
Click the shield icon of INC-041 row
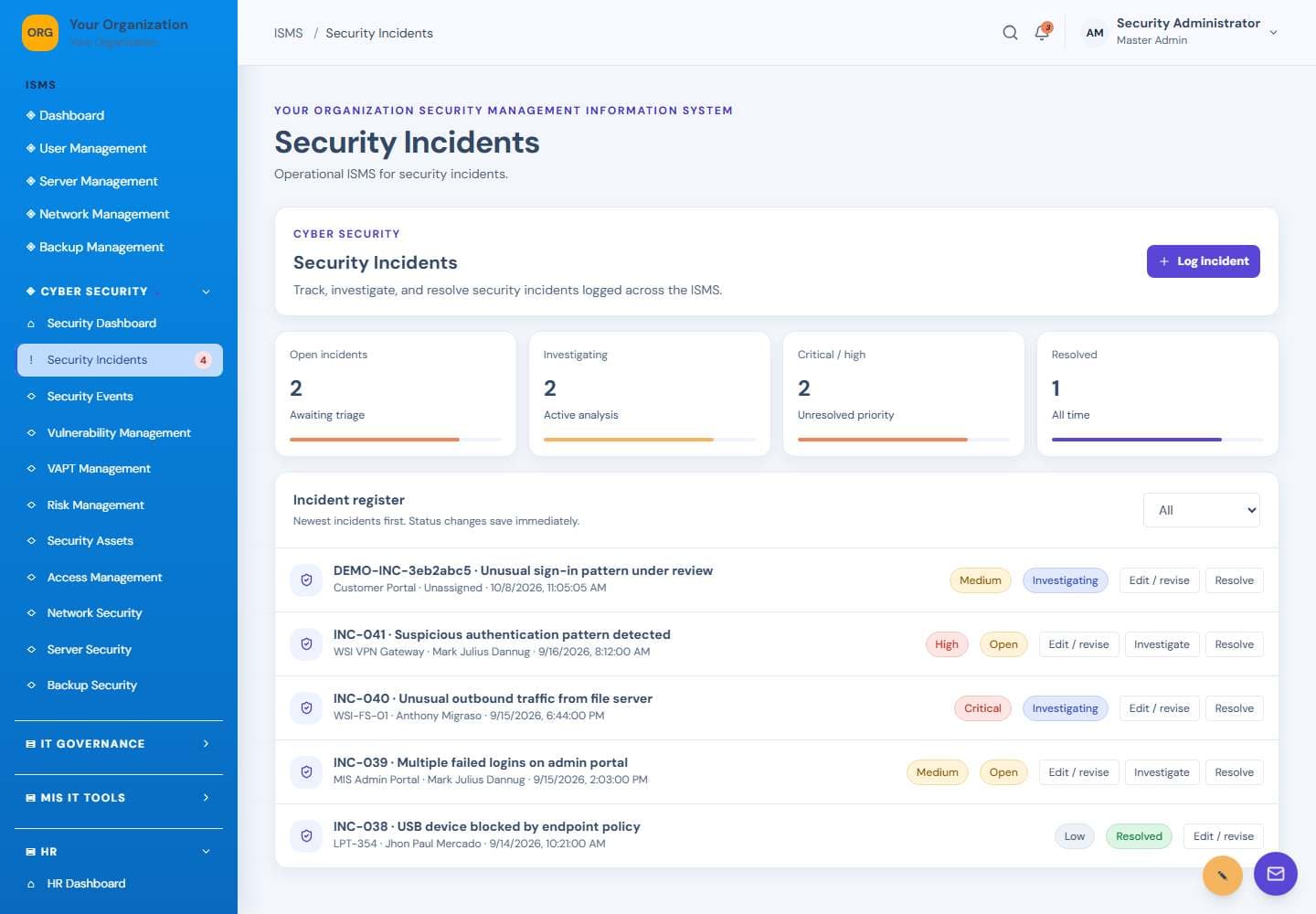pyautogui.click(x=306, y=643)
